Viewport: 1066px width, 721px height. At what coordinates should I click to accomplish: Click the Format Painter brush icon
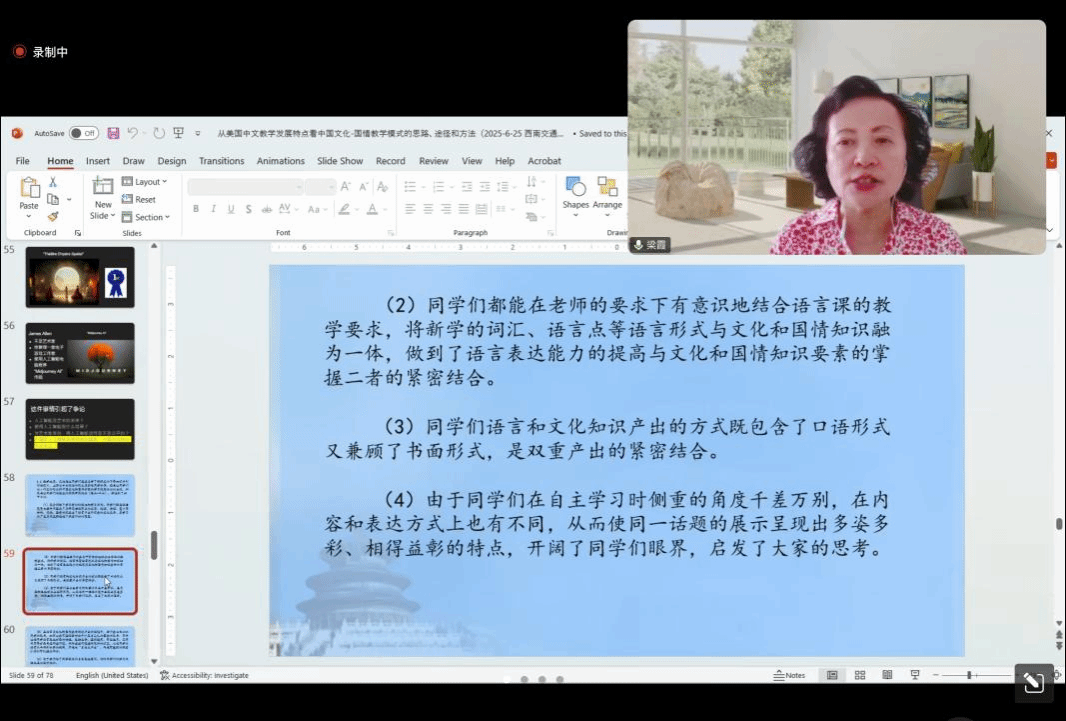click(x=52, y=217)
